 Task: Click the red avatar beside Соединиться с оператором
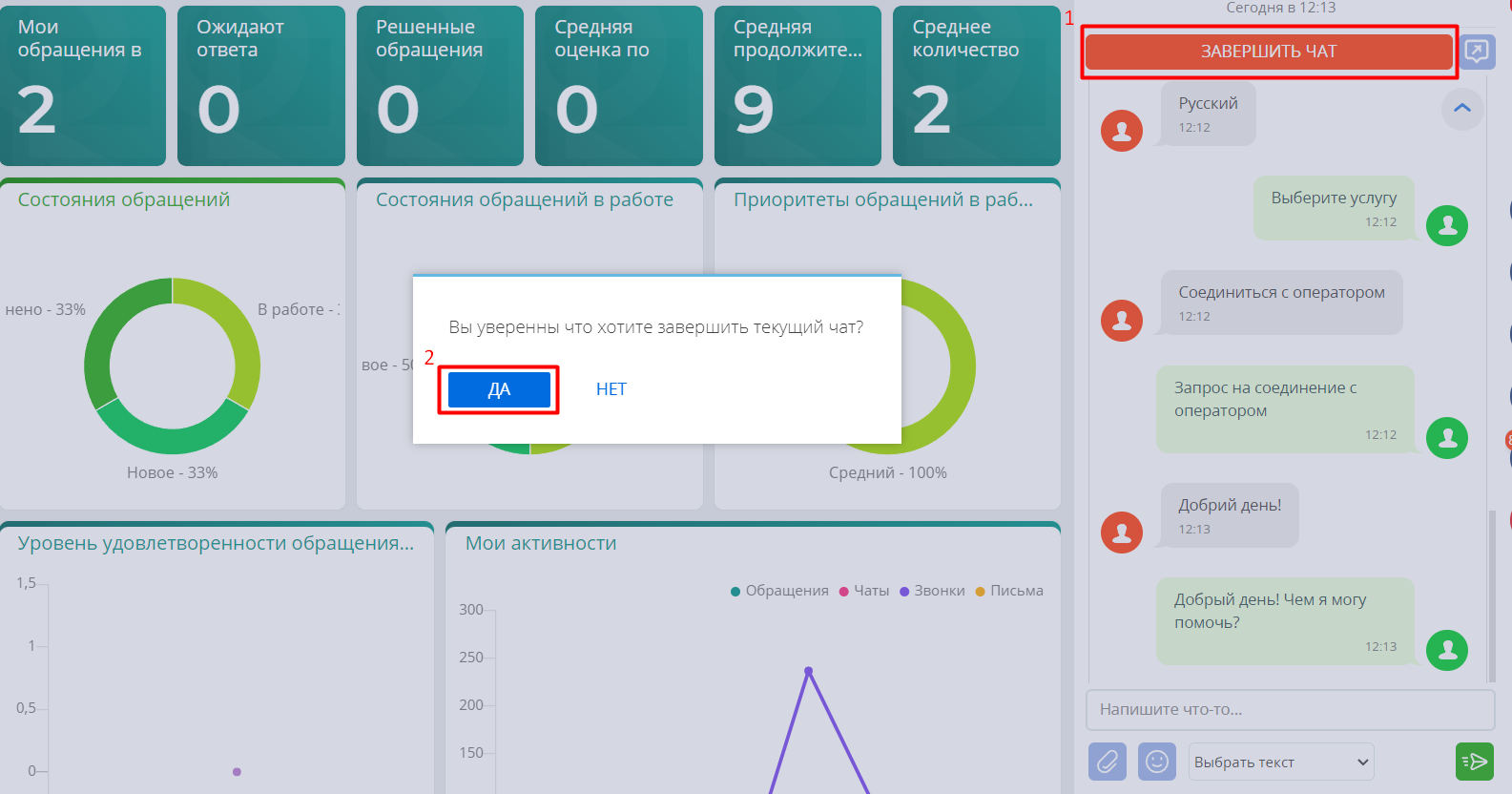tap(1122, 321)
